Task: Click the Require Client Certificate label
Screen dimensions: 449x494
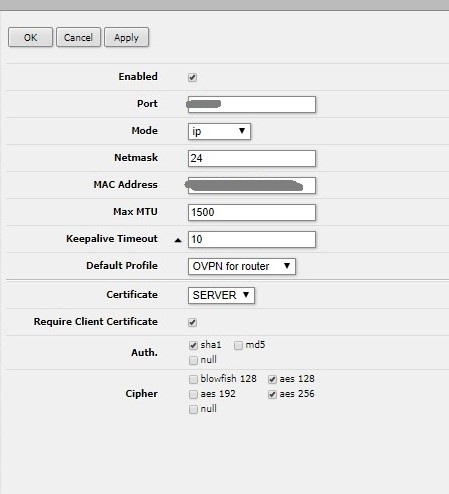Action: [x=96, y=322]
